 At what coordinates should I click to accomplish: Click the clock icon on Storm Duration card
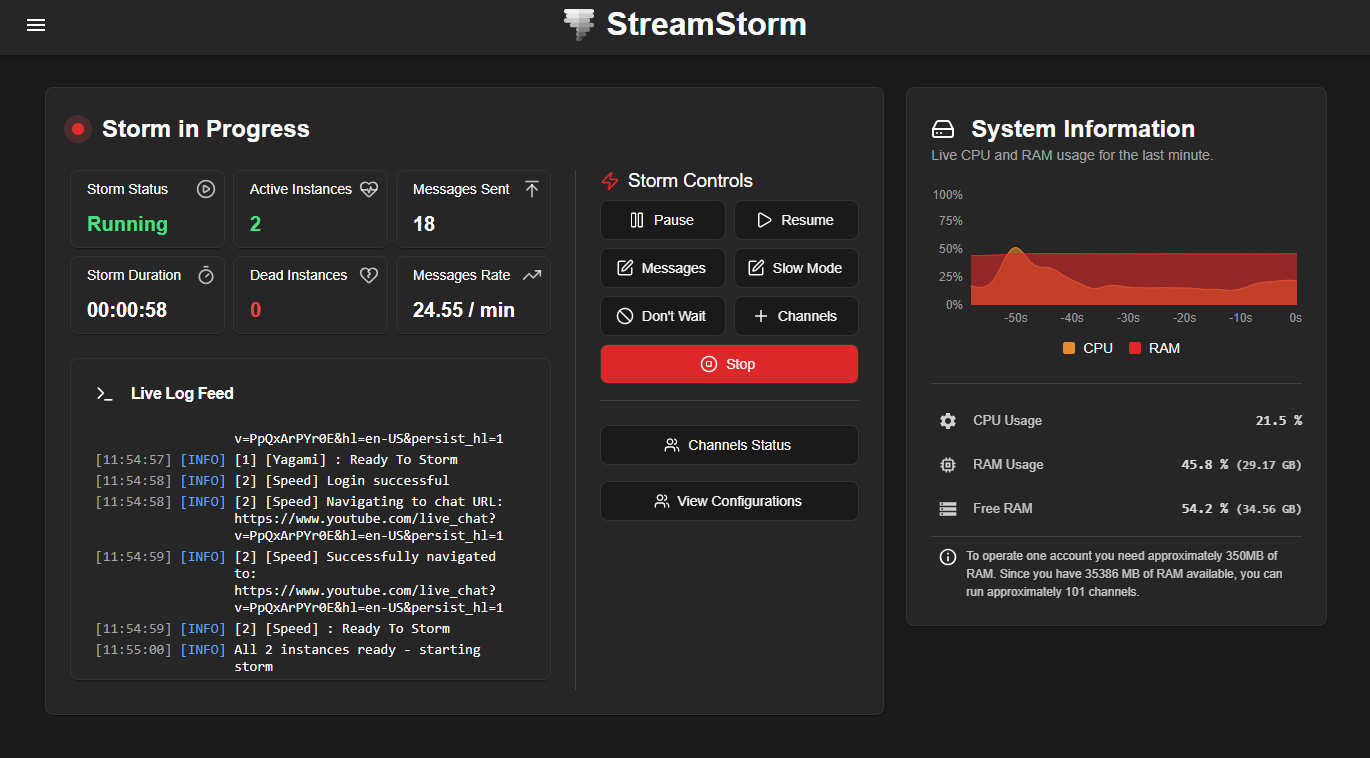click(x=206, y=275)
